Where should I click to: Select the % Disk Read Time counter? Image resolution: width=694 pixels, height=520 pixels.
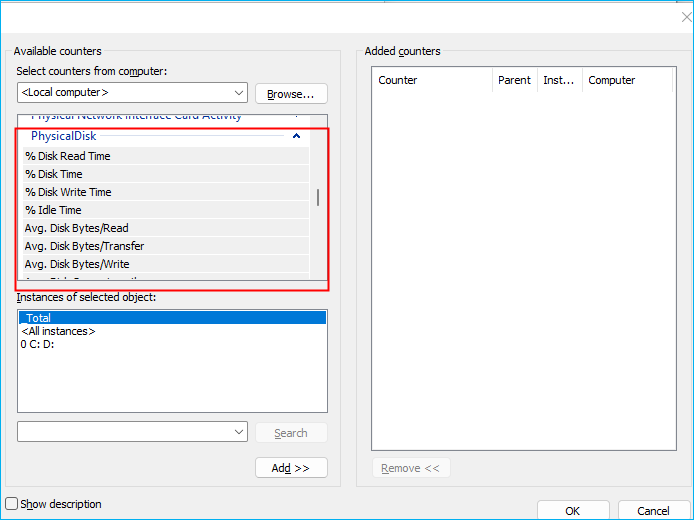[x=166, y=156]
